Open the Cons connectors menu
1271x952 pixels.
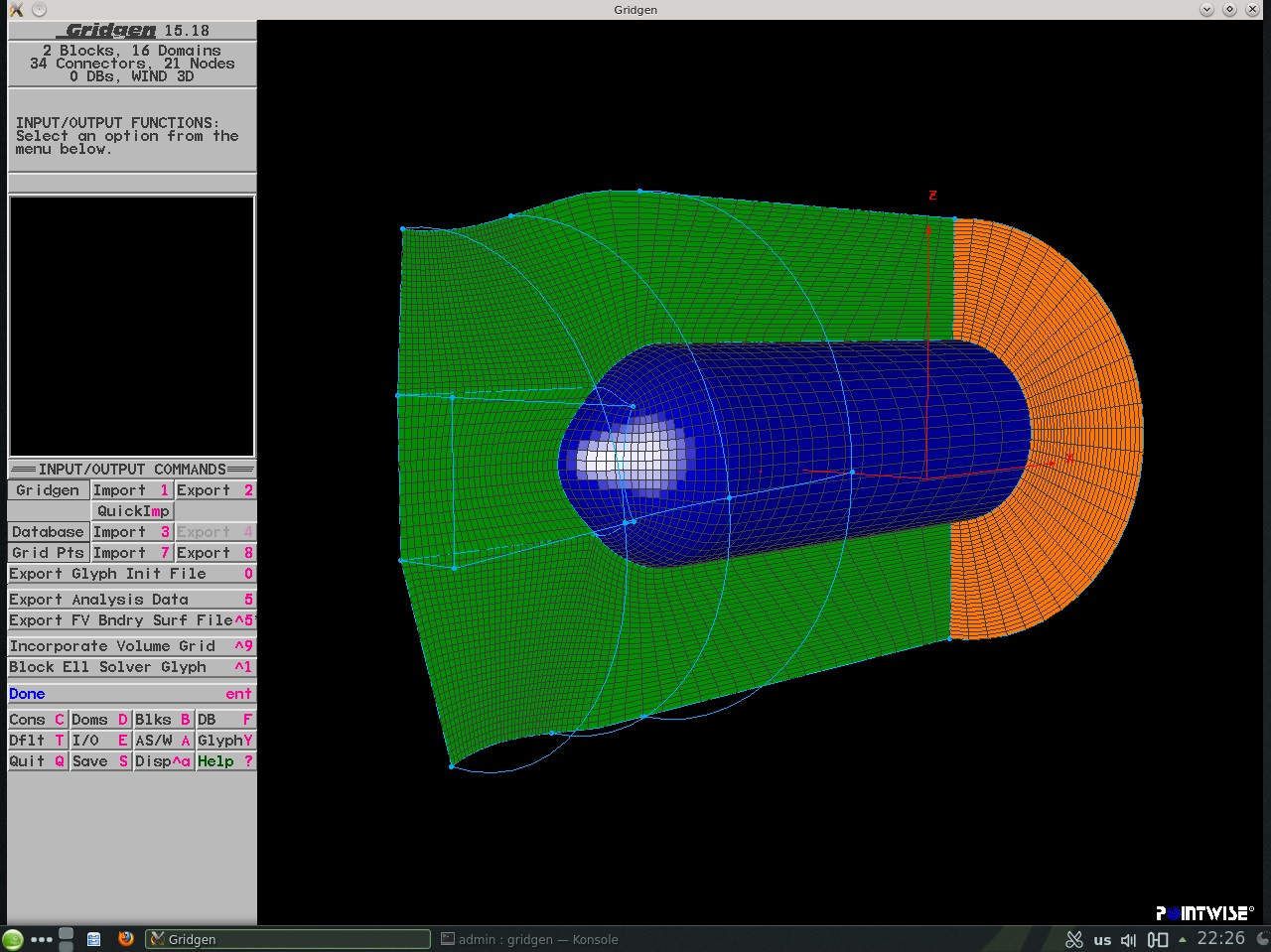pyautogui.click(x=38, y=720)
